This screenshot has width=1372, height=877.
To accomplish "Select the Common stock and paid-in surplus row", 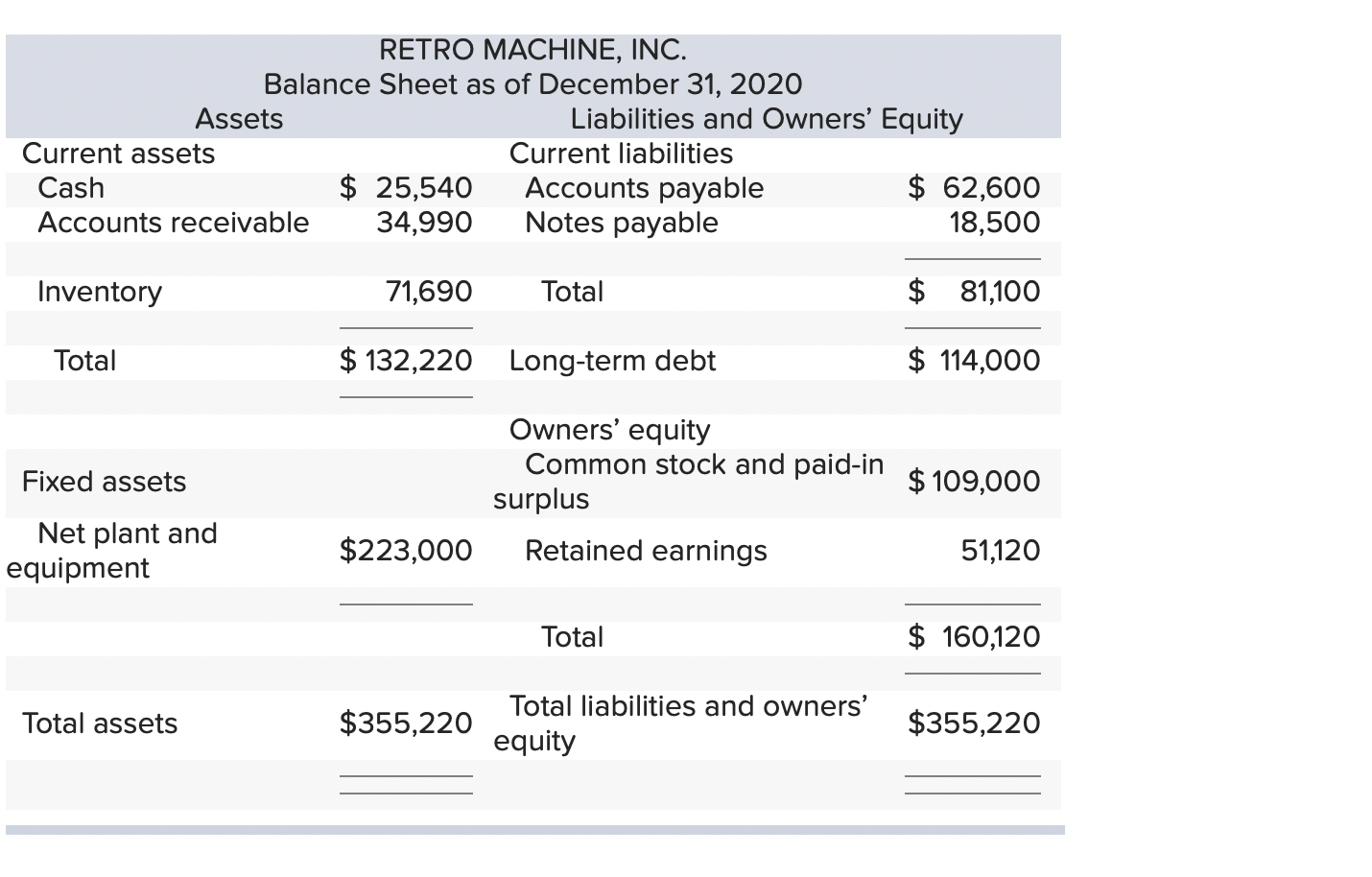I will 705,481.
